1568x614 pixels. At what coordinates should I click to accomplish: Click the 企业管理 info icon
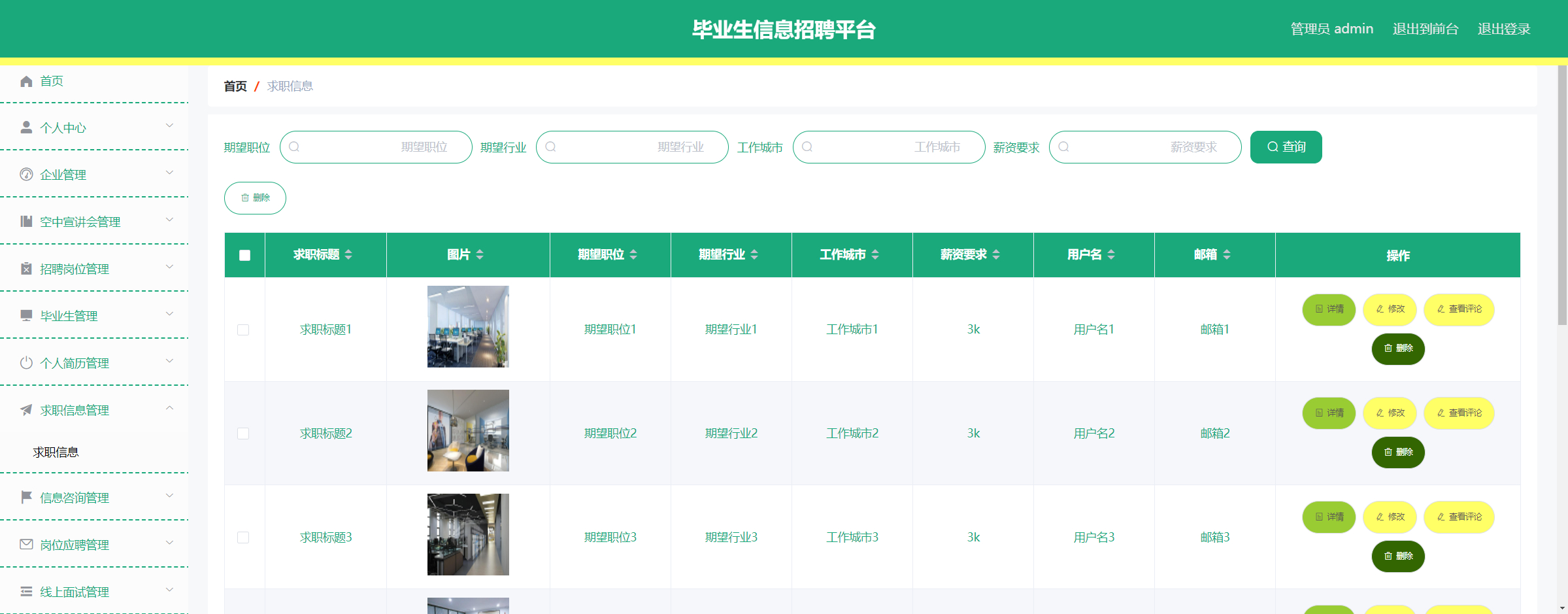26,174
